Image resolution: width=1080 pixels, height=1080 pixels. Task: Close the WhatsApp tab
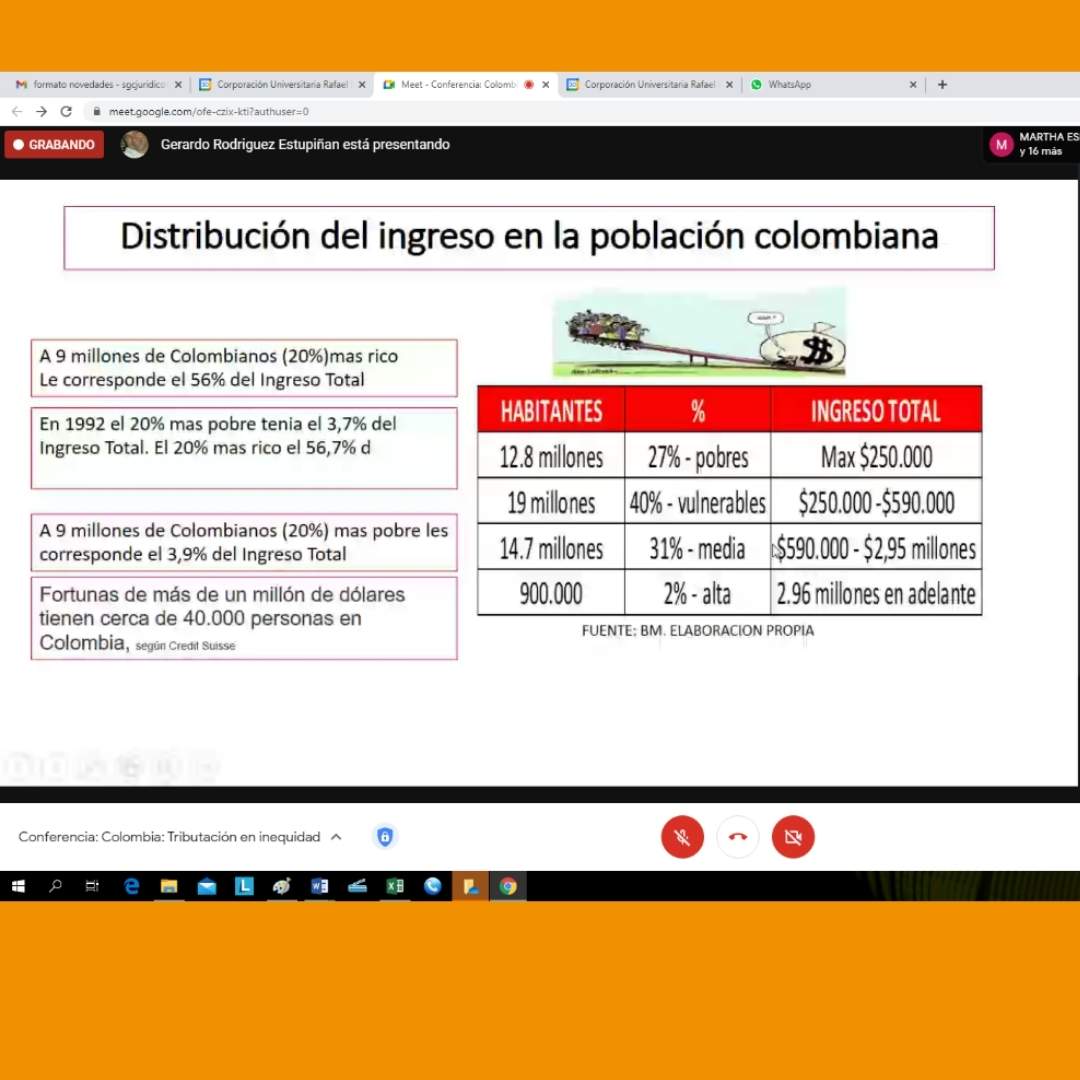pos(913,85)
